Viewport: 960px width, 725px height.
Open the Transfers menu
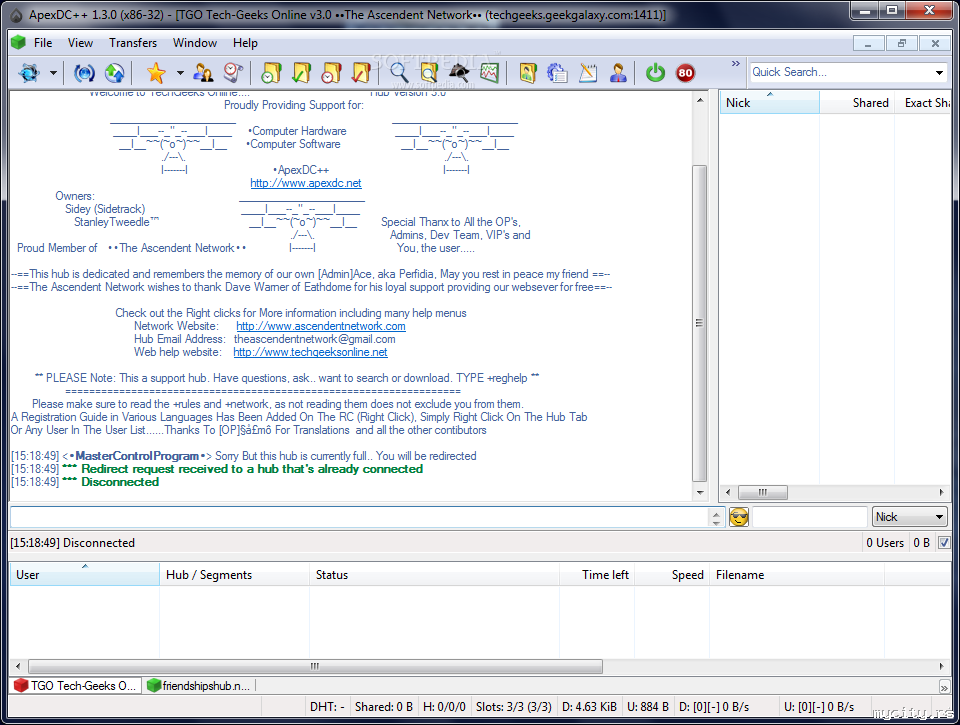click(133, 43)
